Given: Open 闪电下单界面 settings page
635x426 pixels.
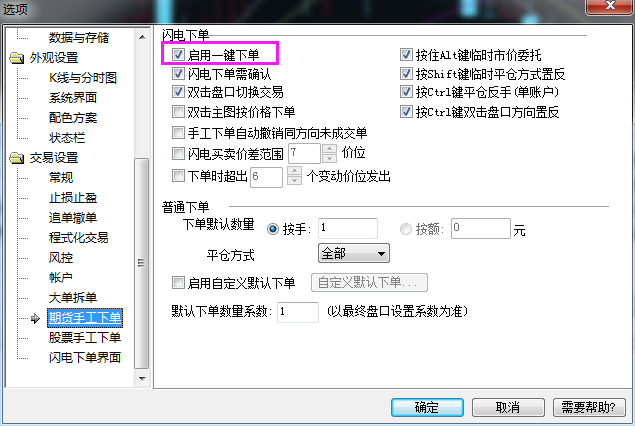Looking at the screenshot, I should coord(85,357).
